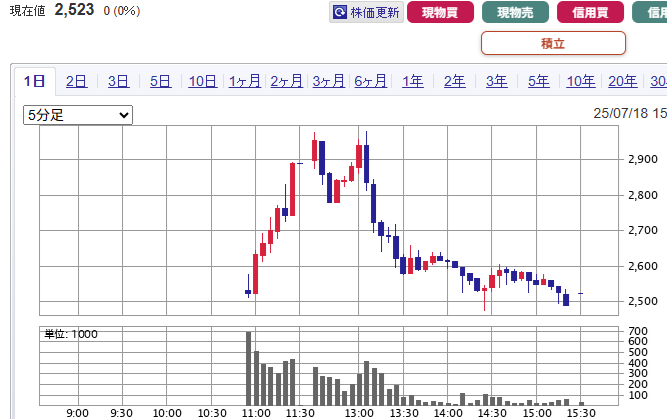Click the 単位: 1000 volume label
This screenshot has width=667, height=419.
pos(71,334)
